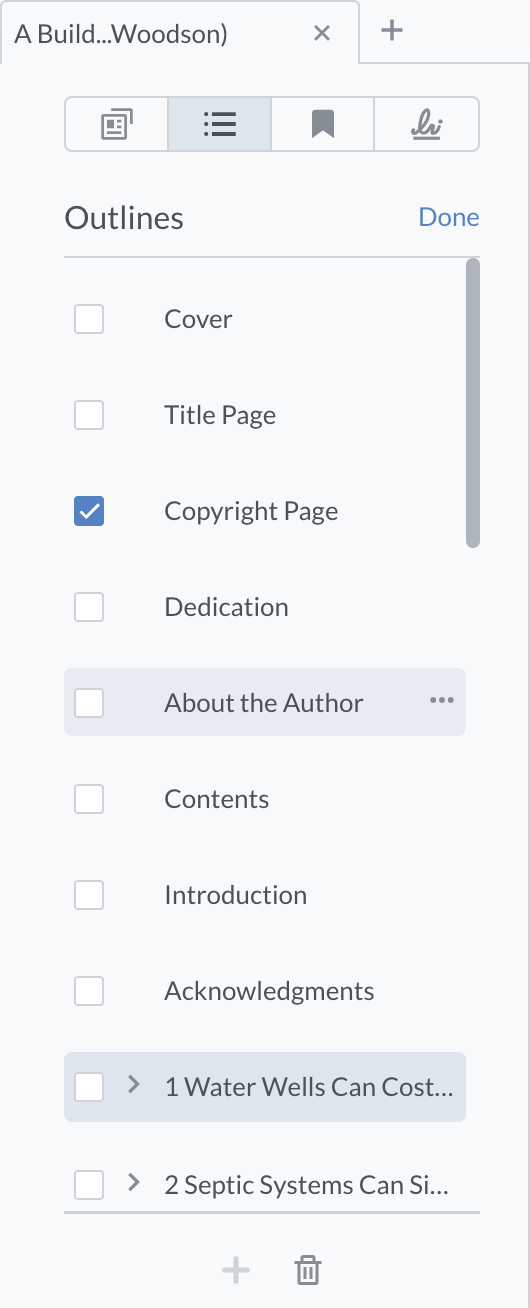Select the outlines list icon
The height and width of the screenshot is (1308, 530).
[219, 124]
